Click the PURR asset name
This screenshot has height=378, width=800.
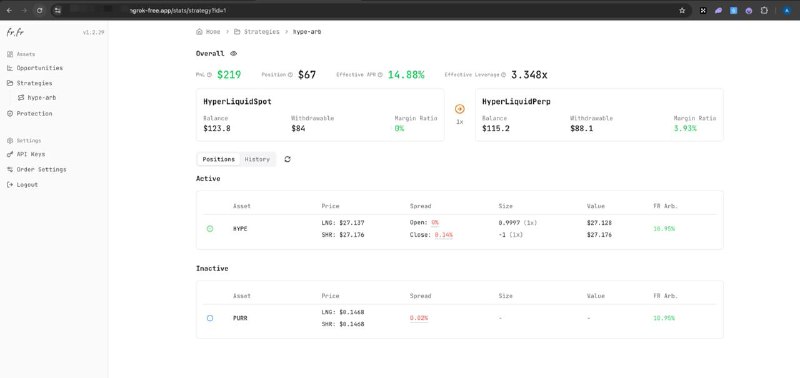tap(240, 318)
